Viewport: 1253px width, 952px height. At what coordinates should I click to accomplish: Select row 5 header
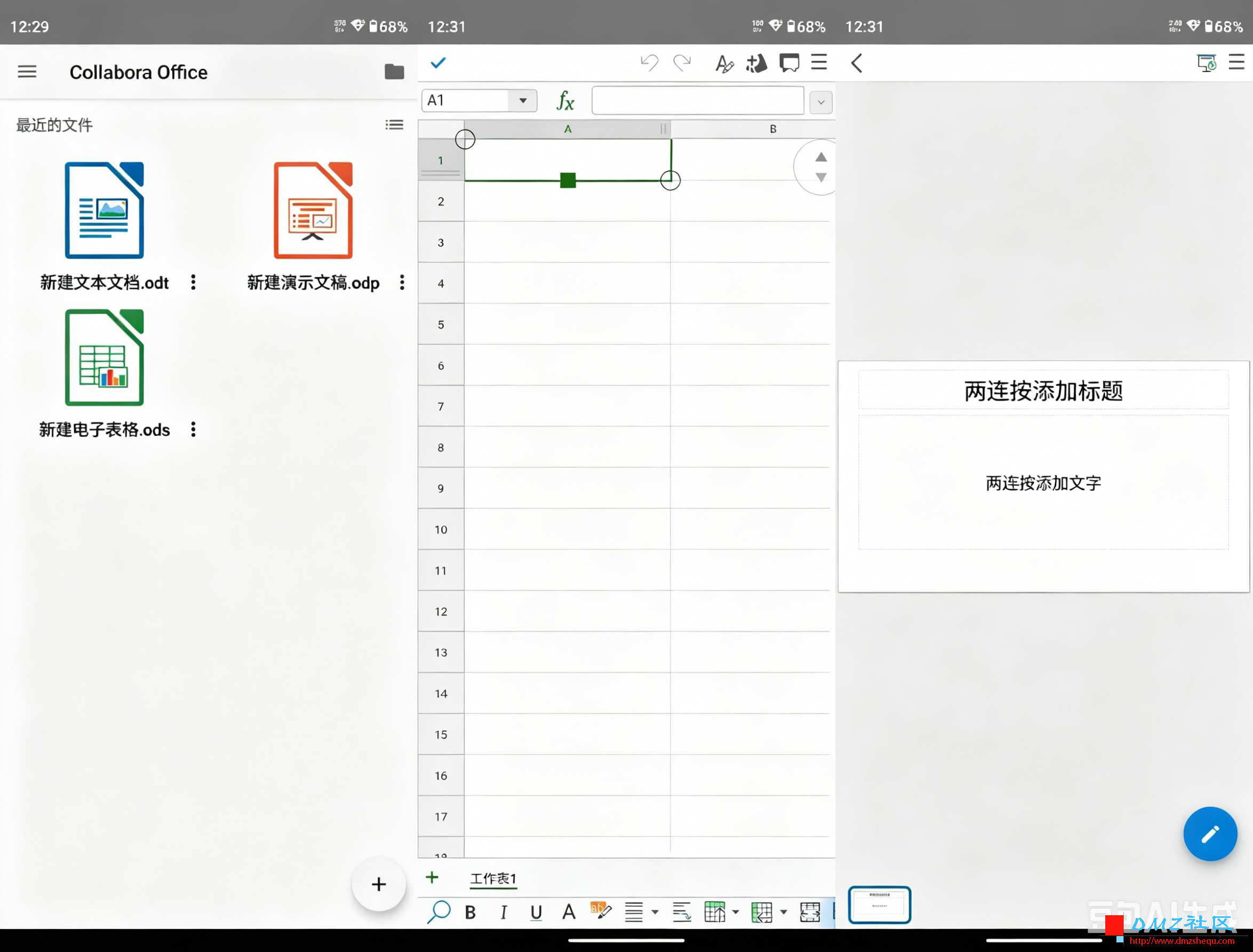pyautogui.click(x=441, y=325)
